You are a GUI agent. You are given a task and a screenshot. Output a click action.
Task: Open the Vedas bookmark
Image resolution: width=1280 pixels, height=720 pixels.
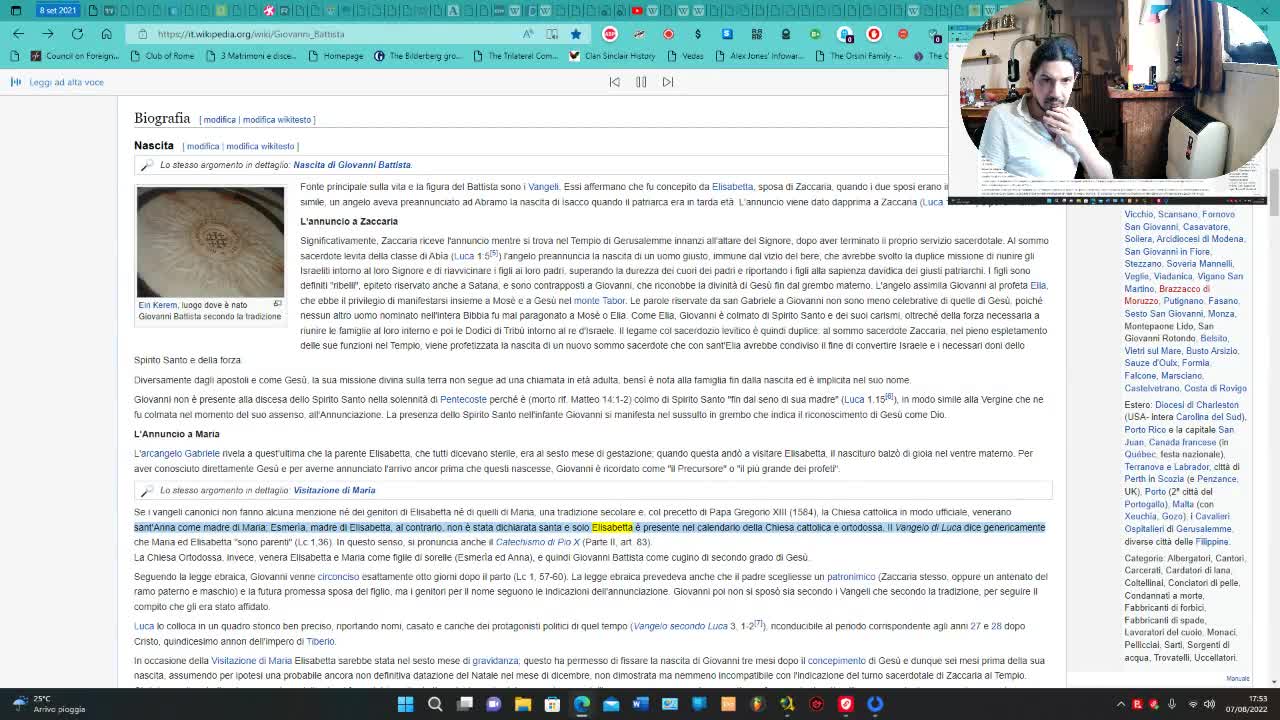(685, 56)
